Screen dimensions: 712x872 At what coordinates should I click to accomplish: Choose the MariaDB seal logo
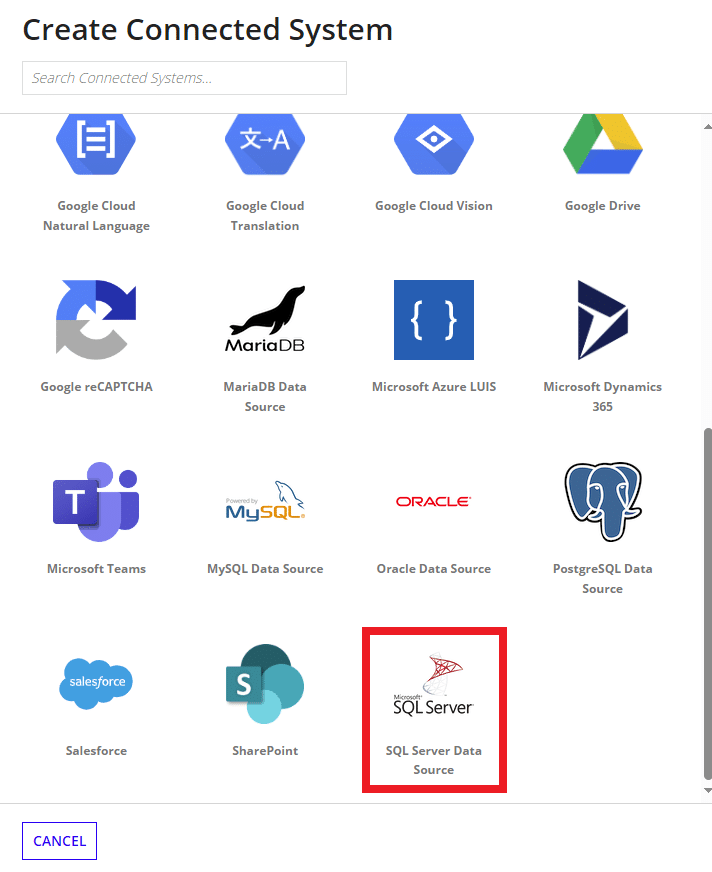tap(265, 320)
